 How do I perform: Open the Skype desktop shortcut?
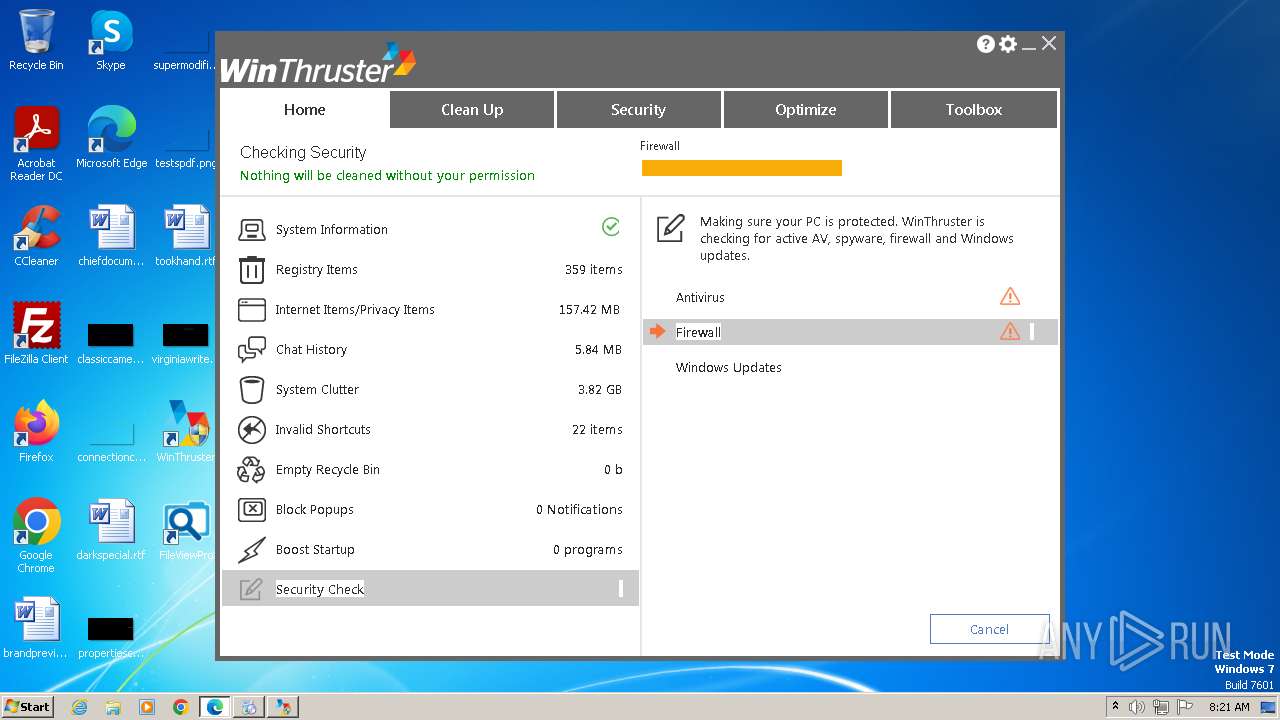click(110, 40)
